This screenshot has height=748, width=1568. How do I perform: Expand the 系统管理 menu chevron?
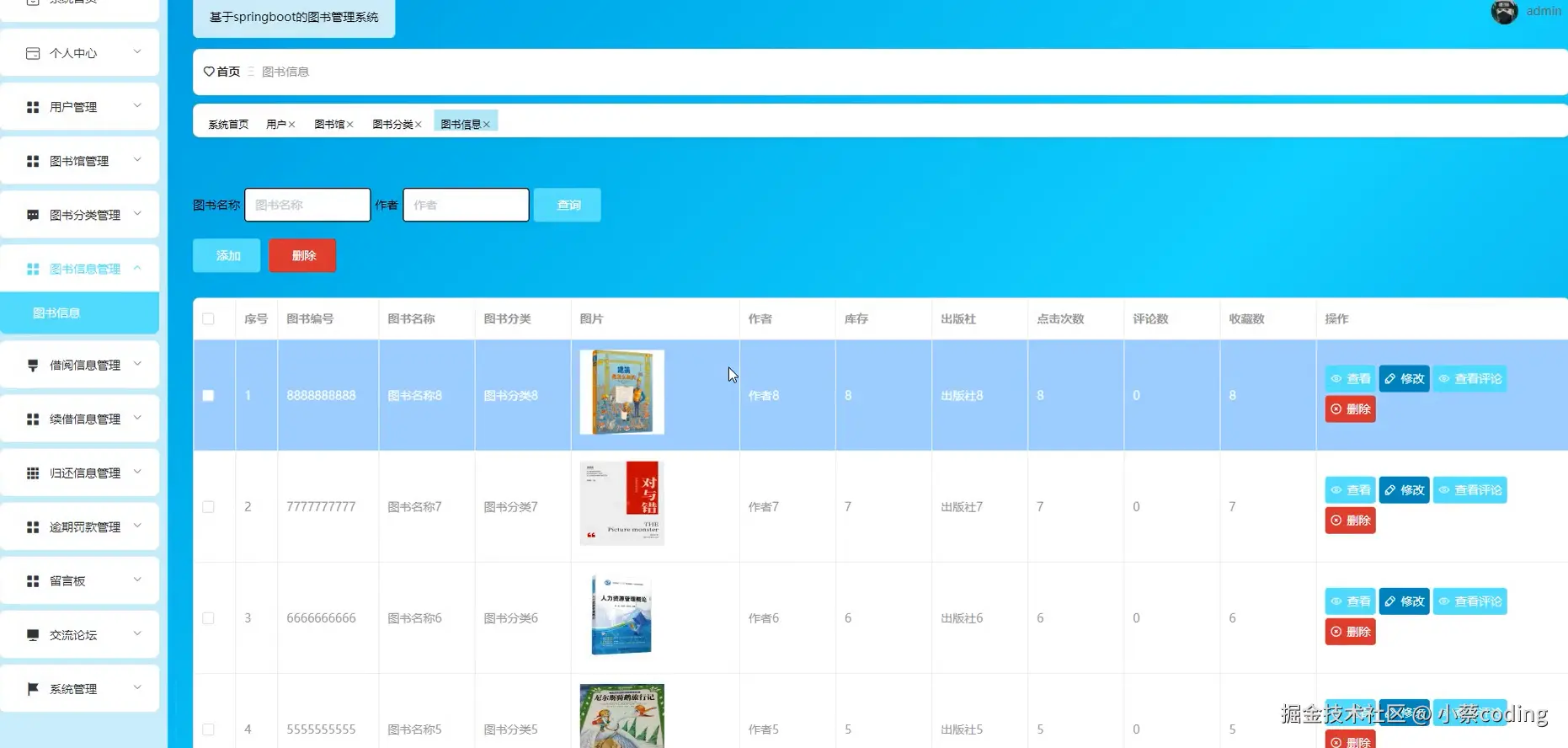137,687
